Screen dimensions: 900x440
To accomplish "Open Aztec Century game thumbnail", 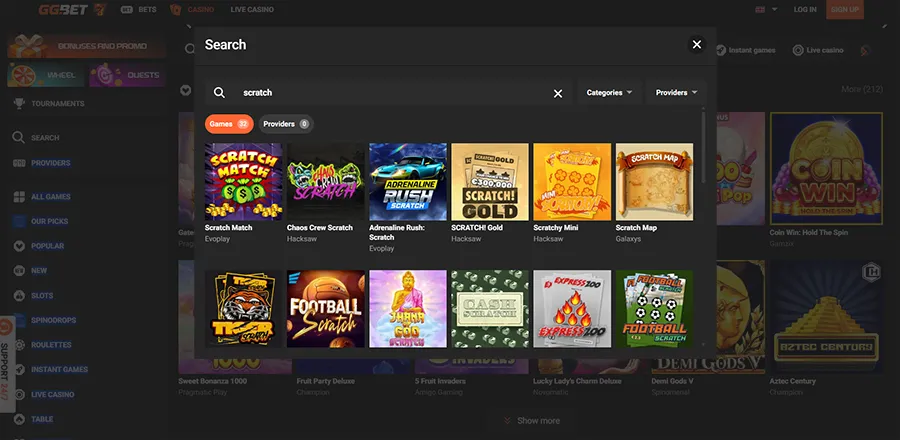I will (x=826, y=317).
